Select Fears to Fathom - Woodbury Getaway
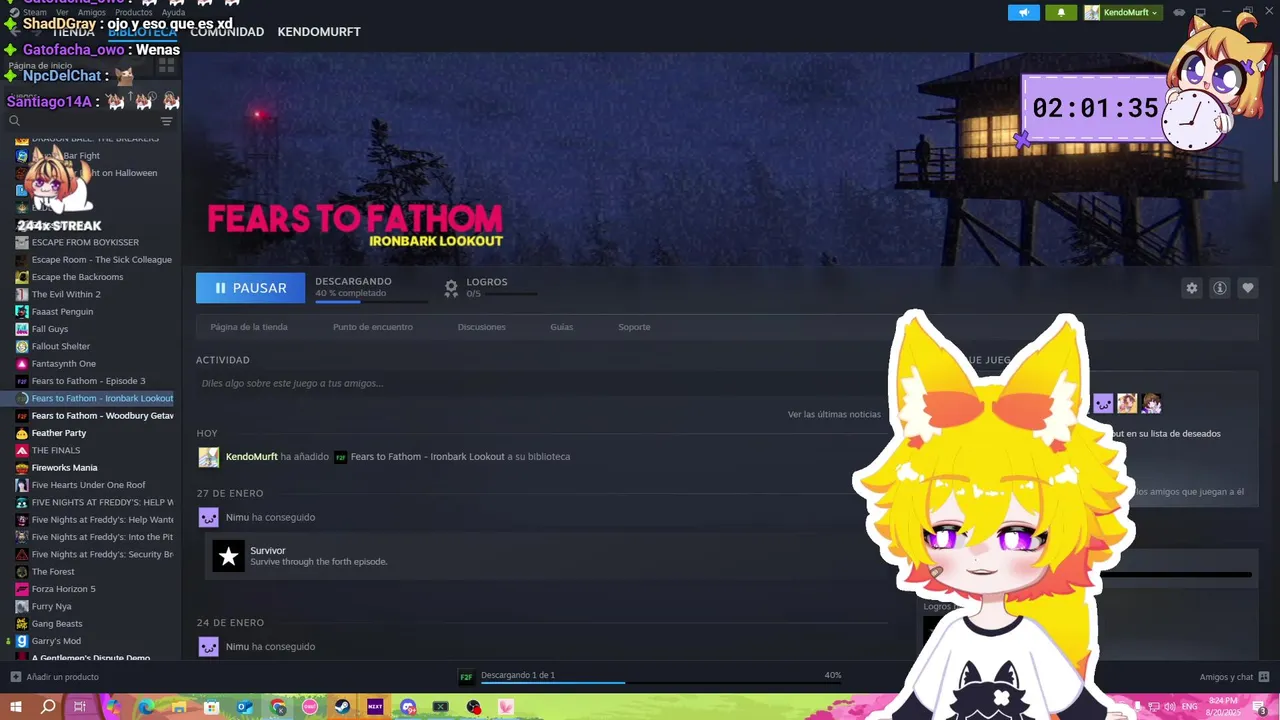Image resolution: width=1280 pixels, height=720 pixels. pos(95,416)
